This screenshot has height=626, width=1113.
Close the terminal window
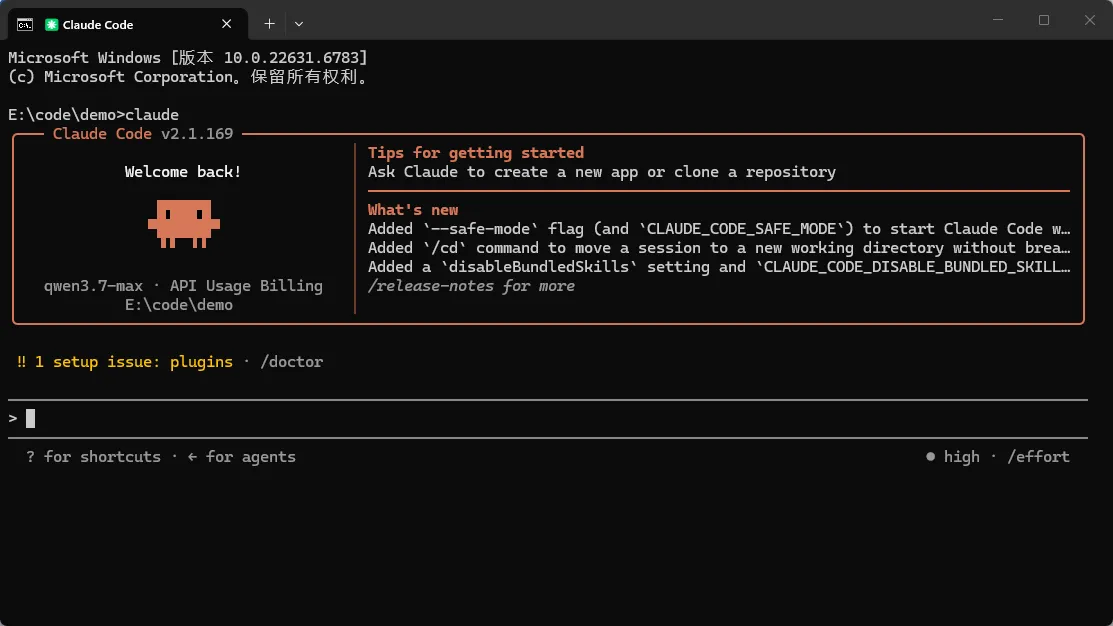click(x=1090, y=20)
